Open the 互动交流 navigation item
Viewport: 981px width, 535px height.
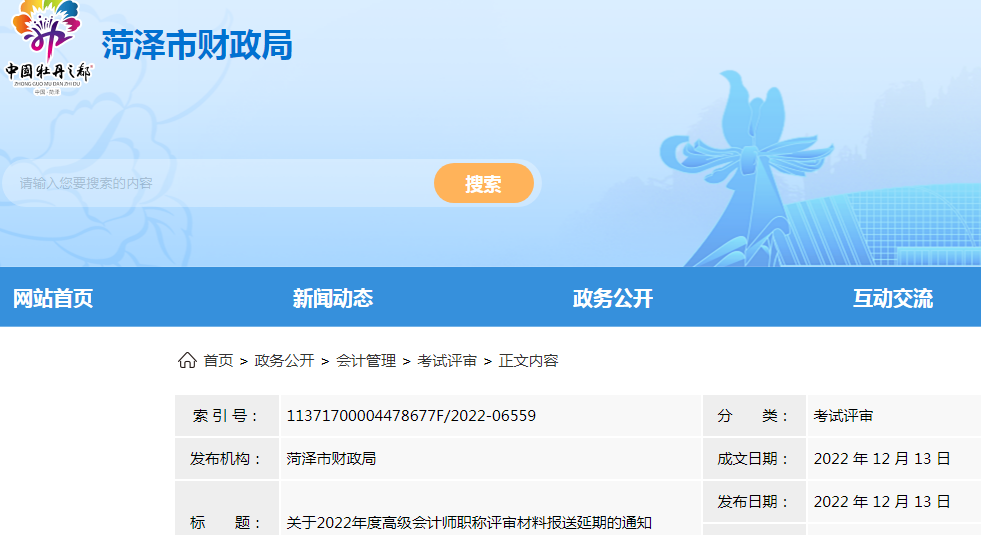892,298
